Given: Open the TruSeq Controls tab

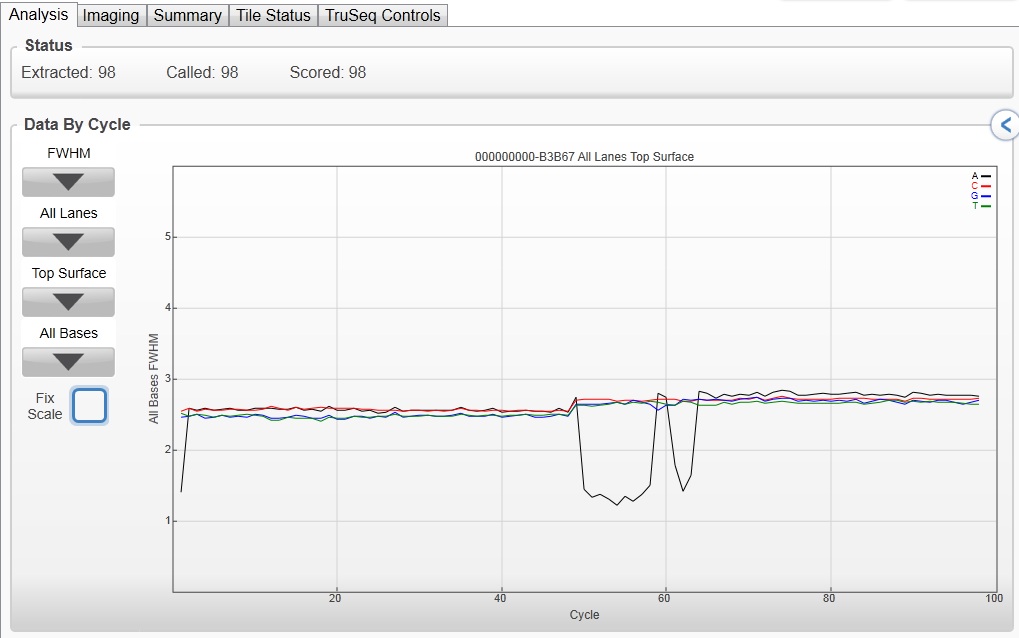Looking at the screenshot, I should 383,15.
